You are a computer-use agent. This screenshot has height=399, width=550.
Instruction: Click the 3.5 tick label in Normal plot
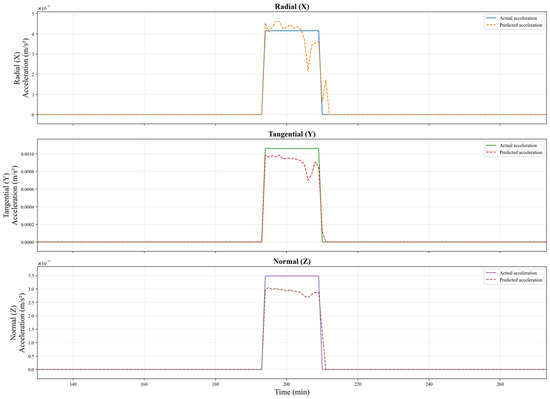(31, 276)
